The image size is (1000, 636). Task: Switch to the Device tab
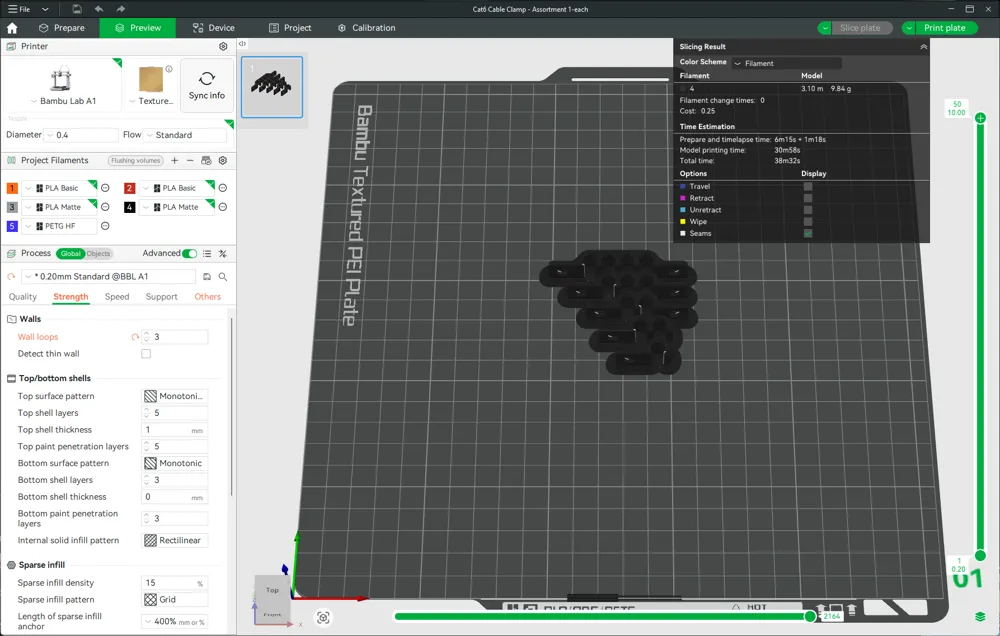[214, 28]
